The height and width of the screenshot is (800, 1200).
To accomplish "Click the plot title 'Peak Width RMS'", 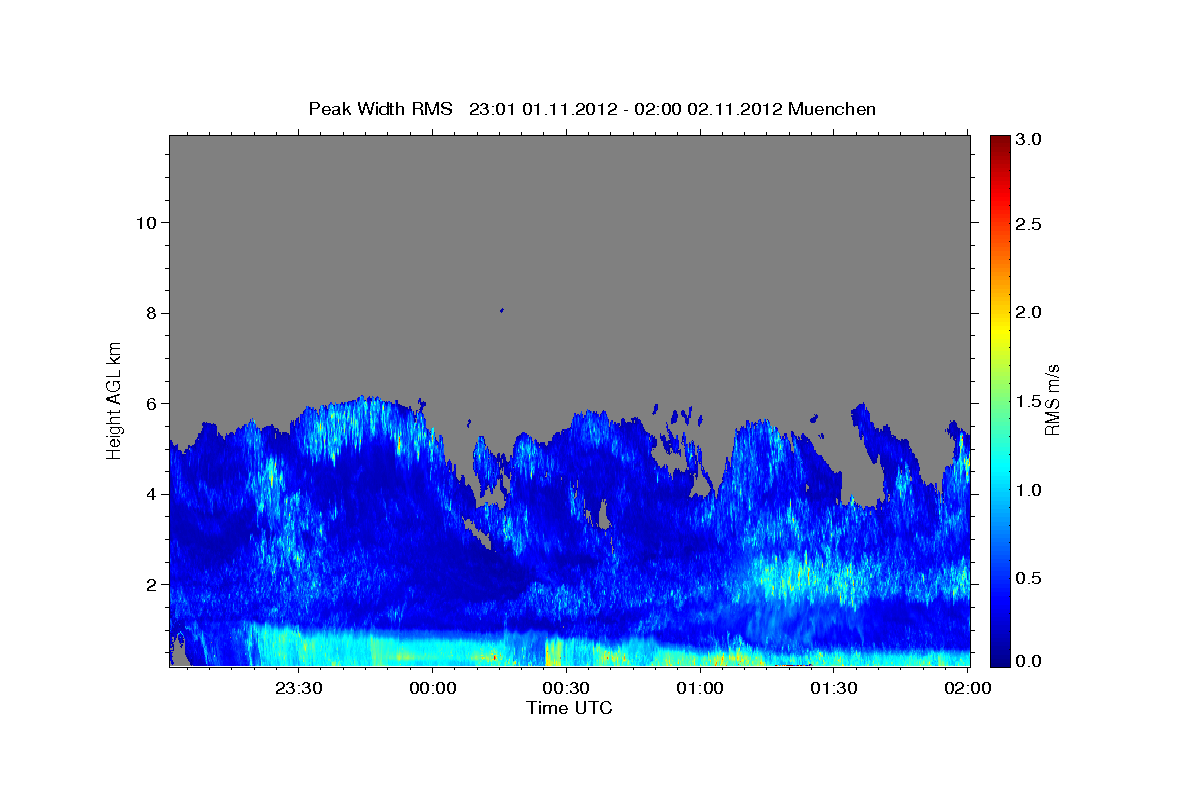I will click(x=381, y=109).
